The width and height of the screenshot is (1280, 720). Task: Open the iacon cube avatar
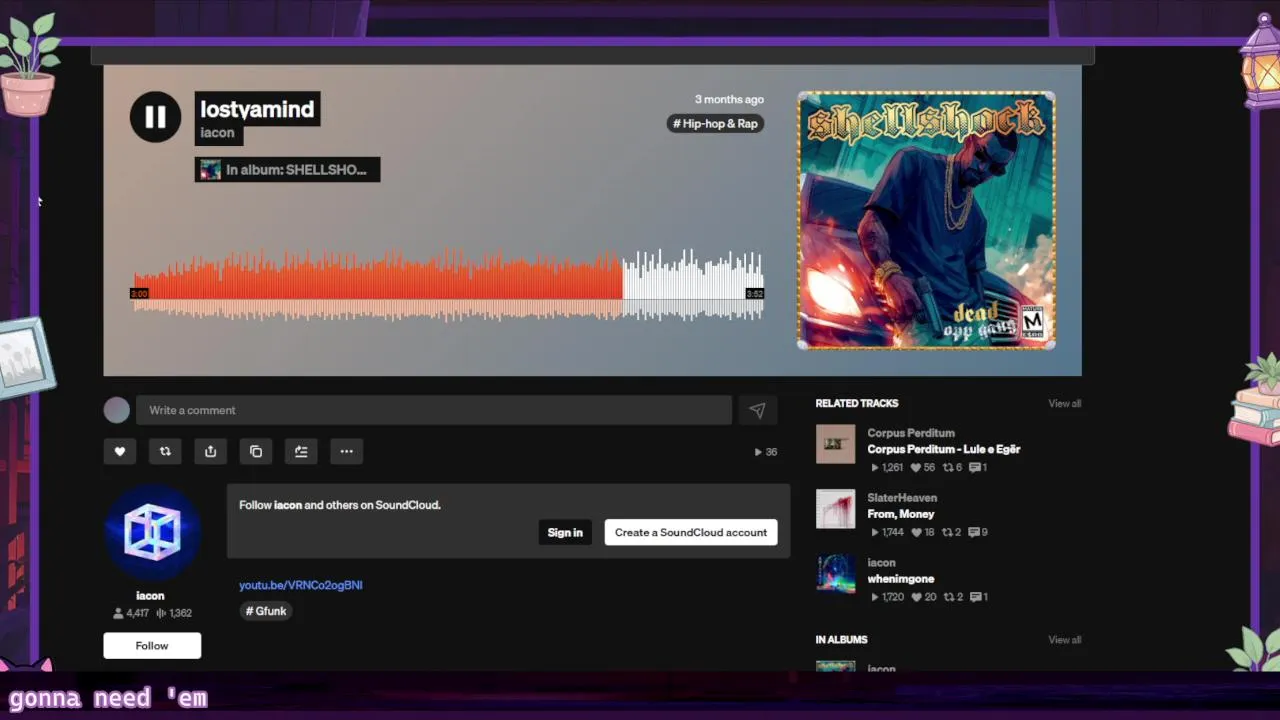(x=152, y=532)
